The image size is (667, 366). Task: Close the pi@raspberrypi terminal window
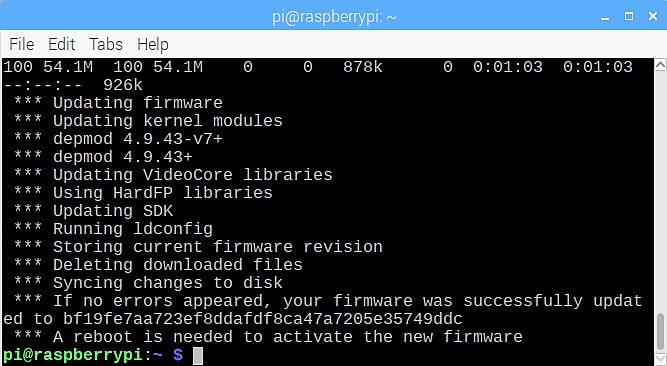pyautogui.click(x=653, y=16)
